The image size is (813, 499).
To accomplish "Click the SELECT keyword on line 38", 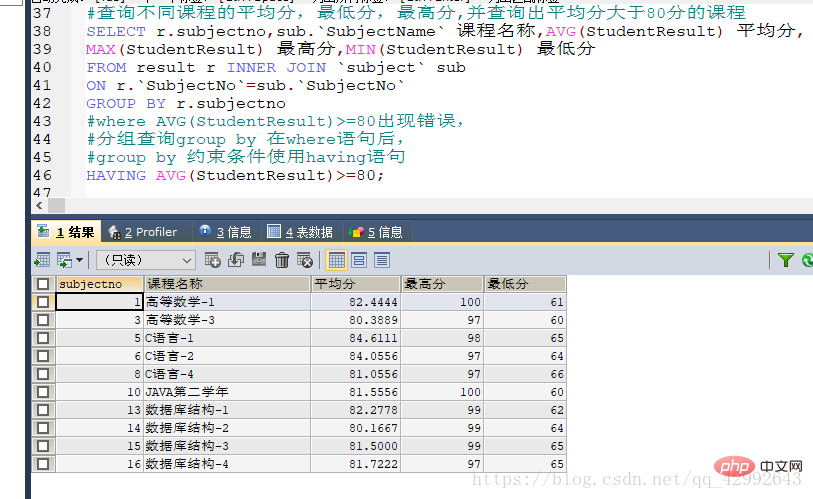I will (116, 31).
